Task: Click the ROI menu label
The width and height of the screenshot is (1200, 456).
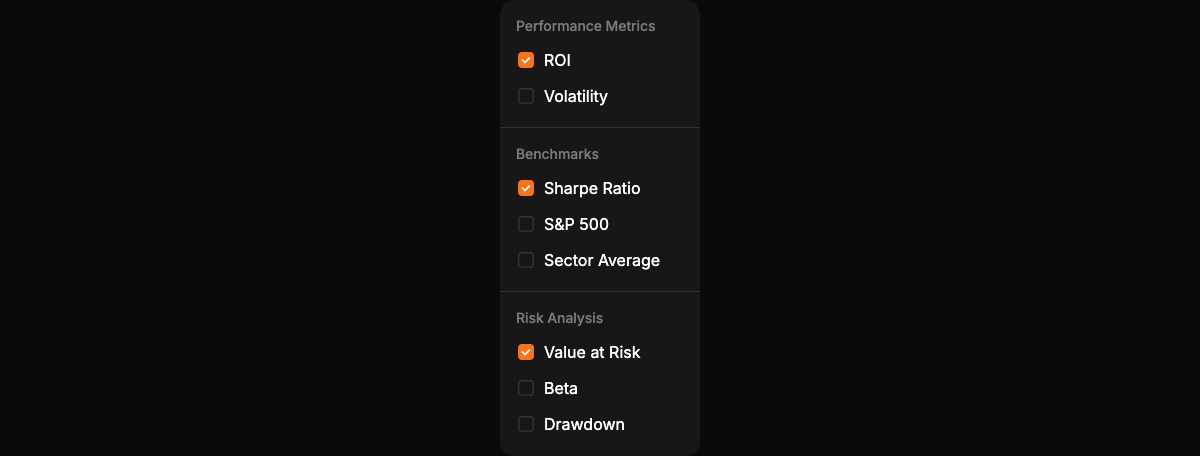Action: click(x=557, y=60)
